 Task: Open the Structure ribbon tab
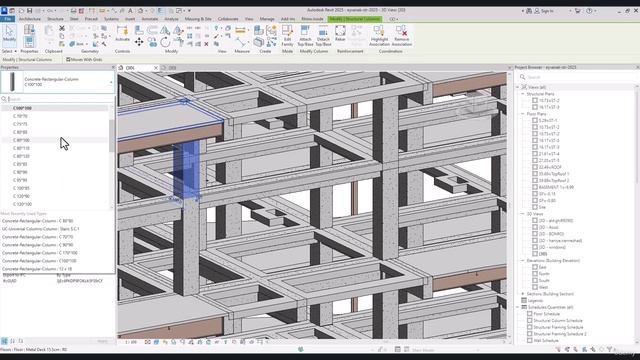[55, 19]
